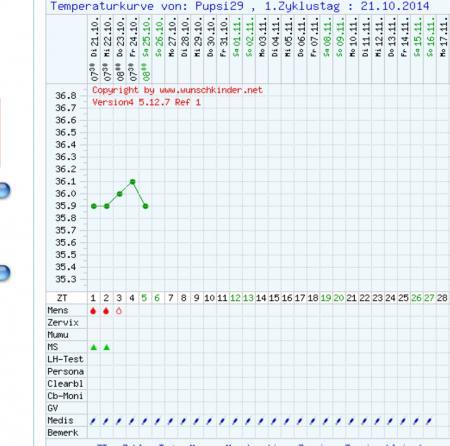Click the 'Mo 17.11.' date column header
The height and width of the screenshot is (446, 450).
(443, 37)
